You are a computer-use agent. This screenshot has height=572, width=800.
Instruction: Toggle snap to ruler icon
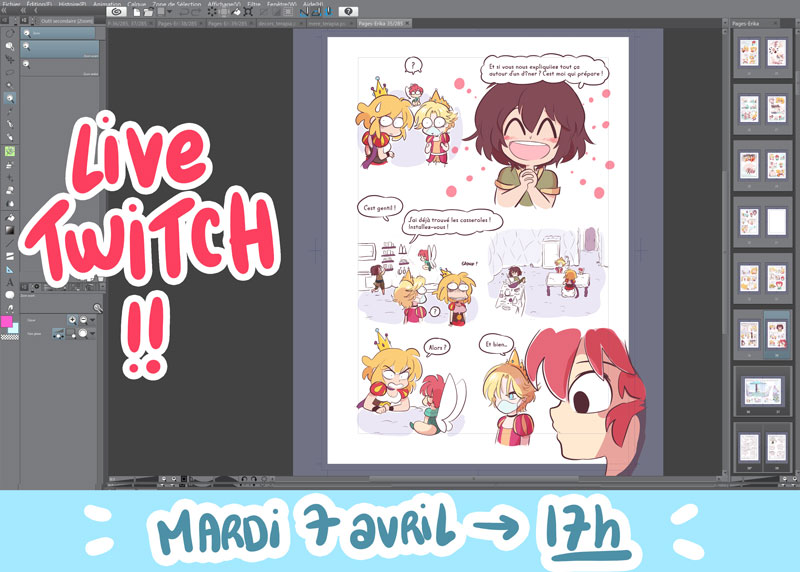304,11
